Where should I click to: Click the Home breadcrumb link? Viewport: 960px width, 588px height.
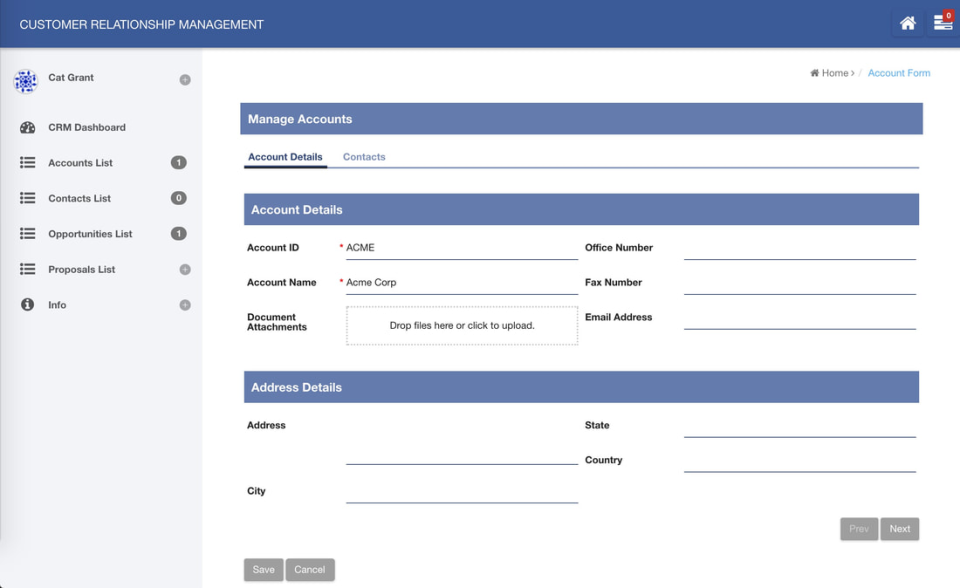[x=831, y=72]
